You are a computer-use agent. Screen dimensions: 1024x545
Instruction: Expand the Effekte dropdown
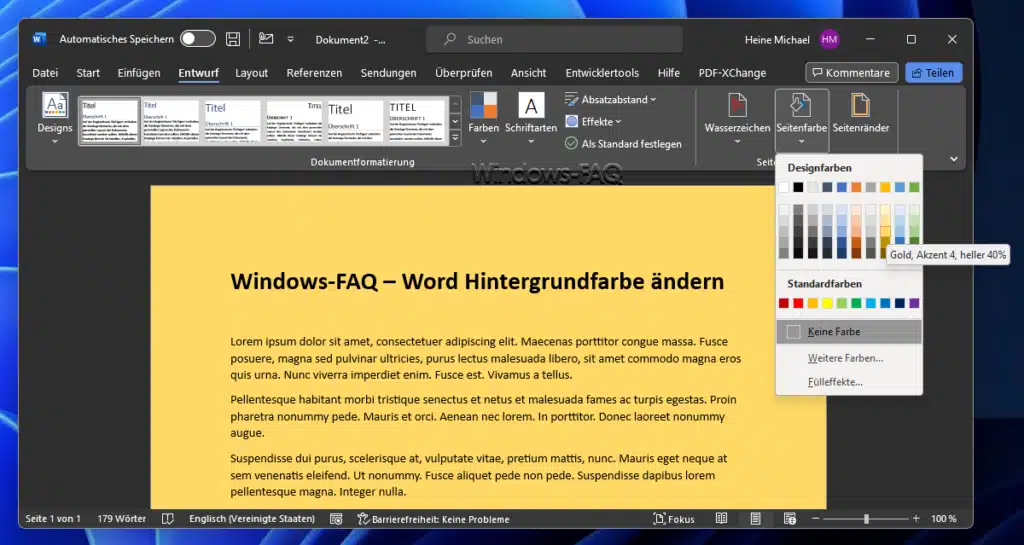[x=618, y=122]
